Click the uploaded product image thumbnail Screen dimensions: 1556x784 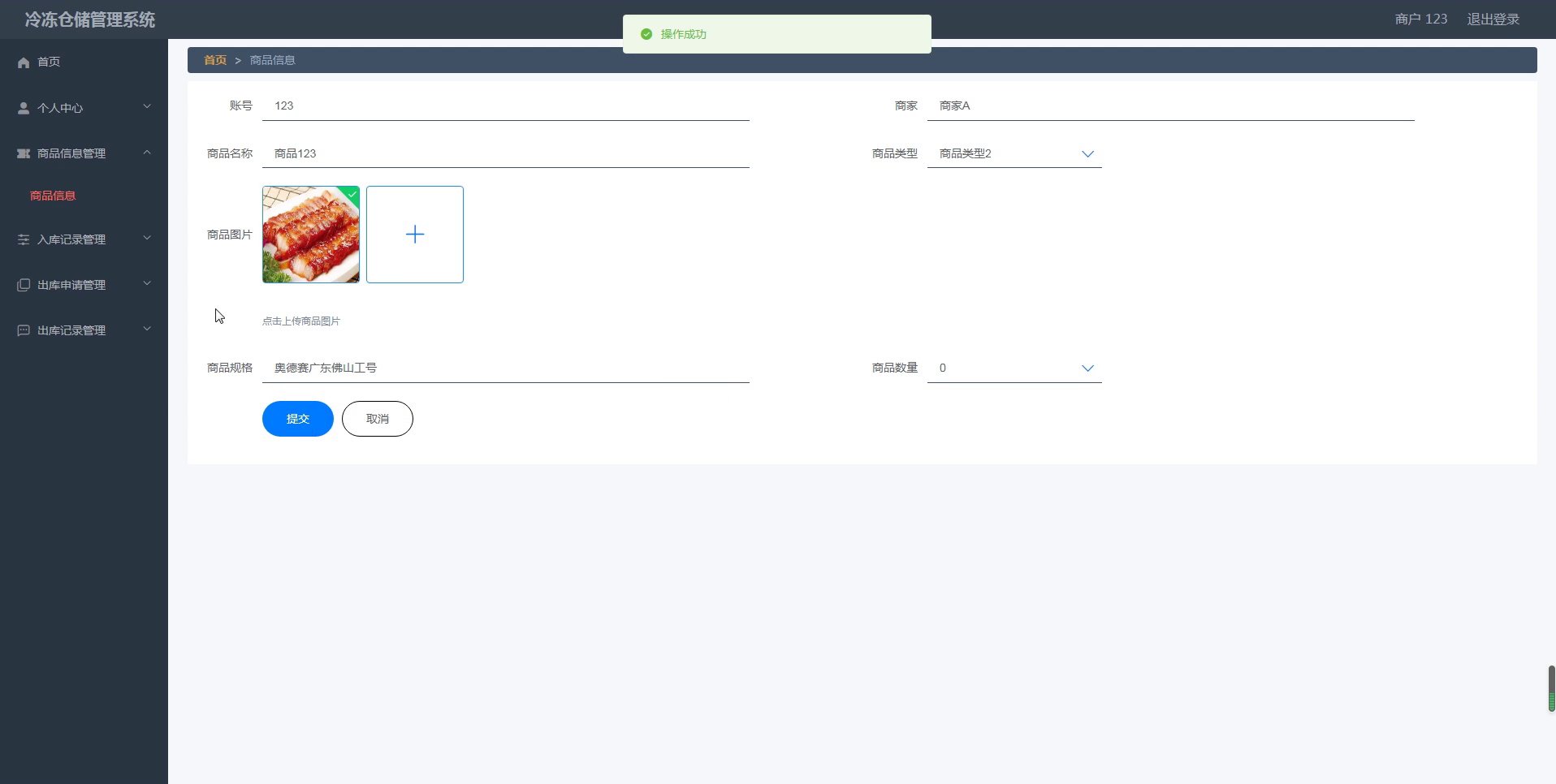pyautogui.click(x=311, y=235)
